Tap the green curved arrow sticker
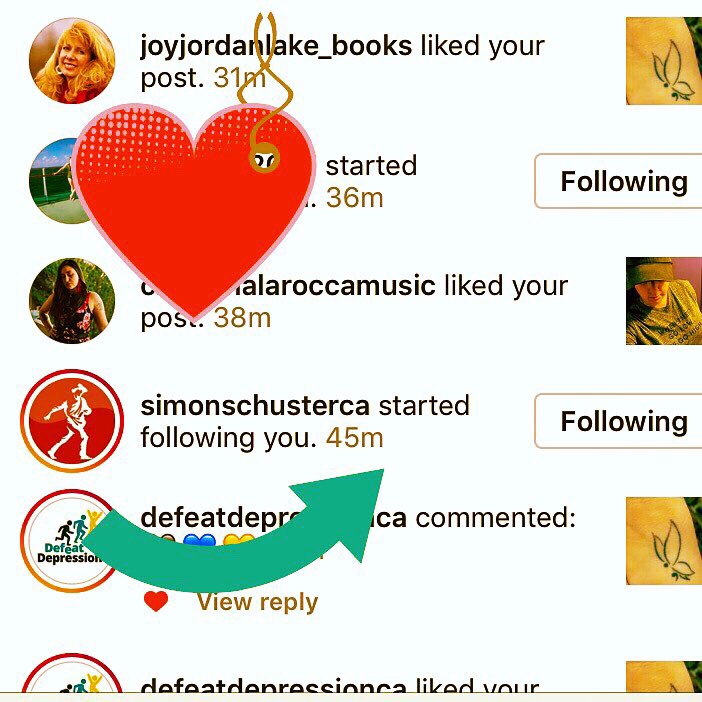This screenshot has height=702, width=702. coord(233,531)
